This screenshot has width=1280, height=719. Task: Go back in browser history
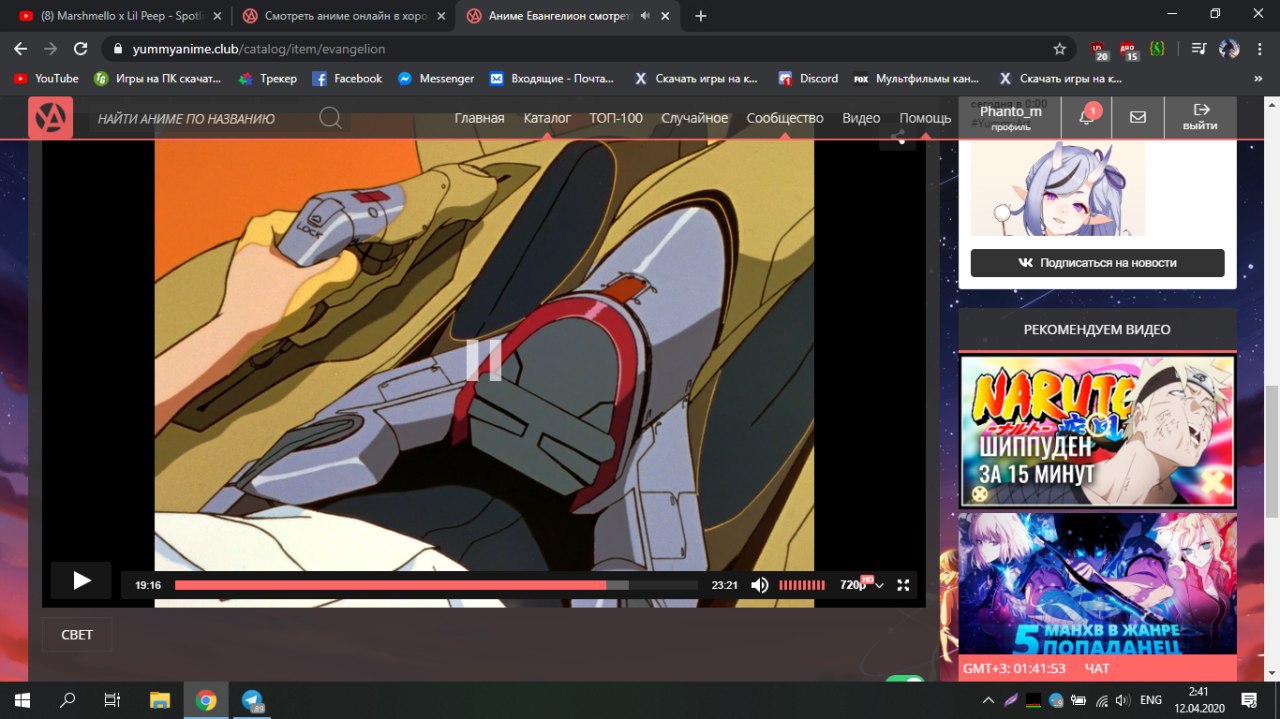(21, 48)
